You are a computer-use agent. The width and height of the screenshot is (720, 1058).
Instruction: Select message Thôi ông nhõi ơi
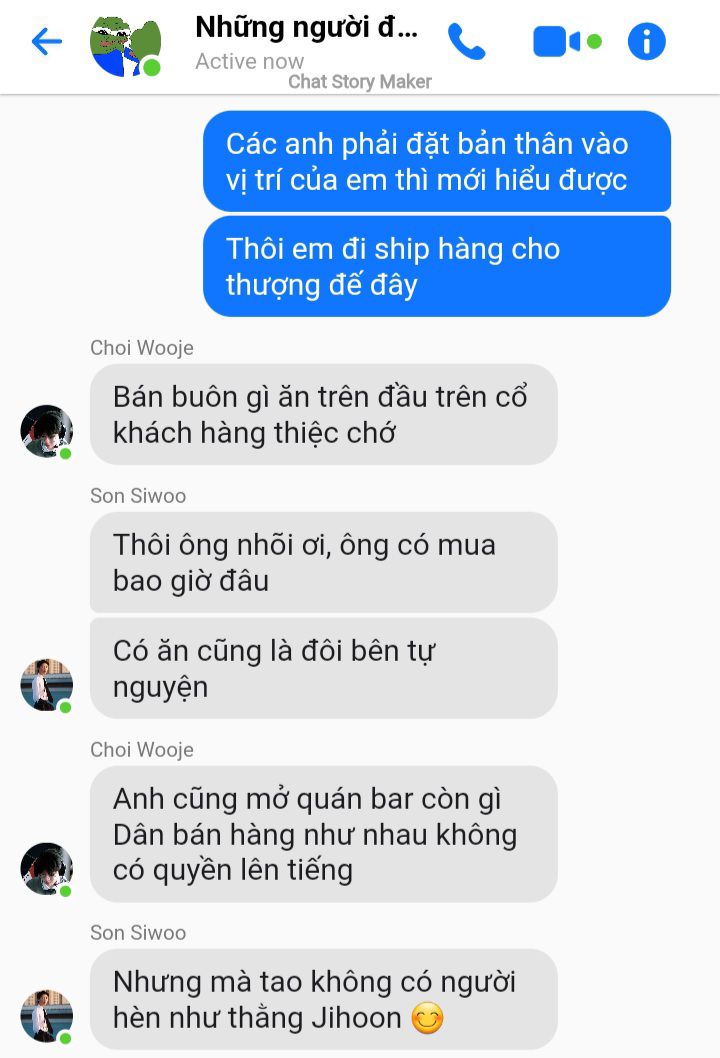[324, 562]
